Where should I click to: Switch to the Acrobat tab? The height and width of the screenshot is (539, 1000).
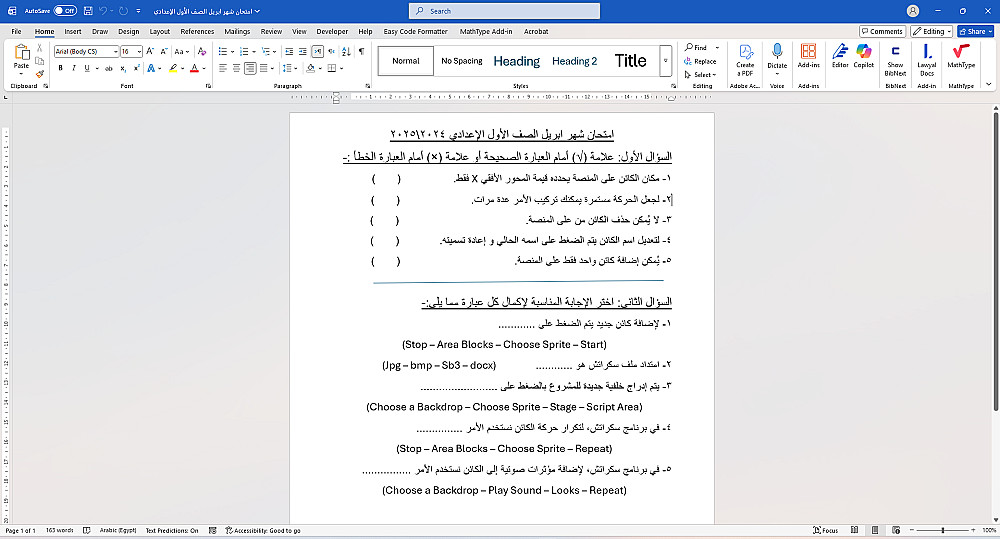point(536,31)
